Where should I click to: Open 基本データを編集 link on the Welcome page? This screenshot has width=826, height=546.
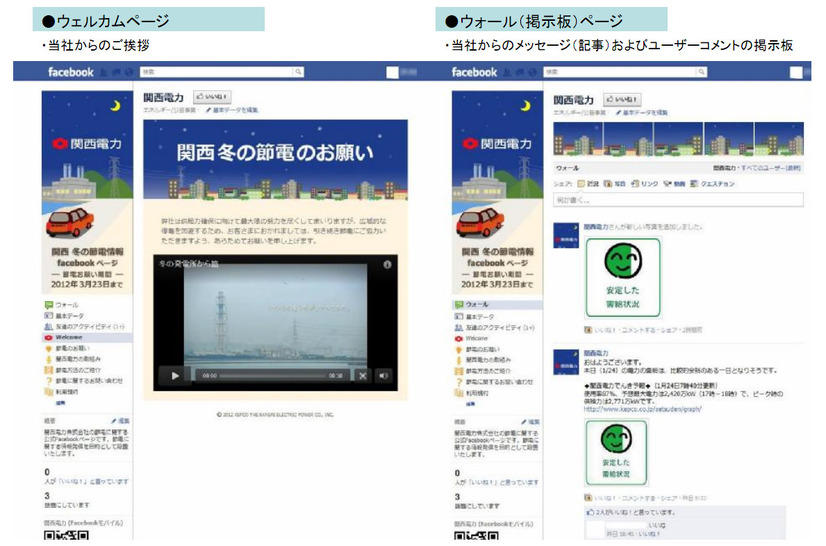click(x=232, y=110)
